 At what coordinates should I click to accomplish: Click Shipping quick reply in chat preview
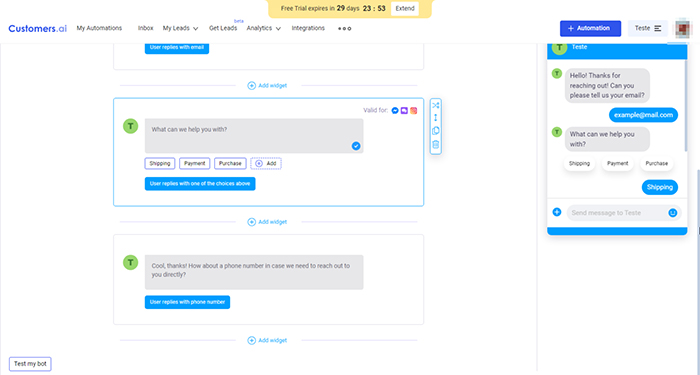[579, 164]
